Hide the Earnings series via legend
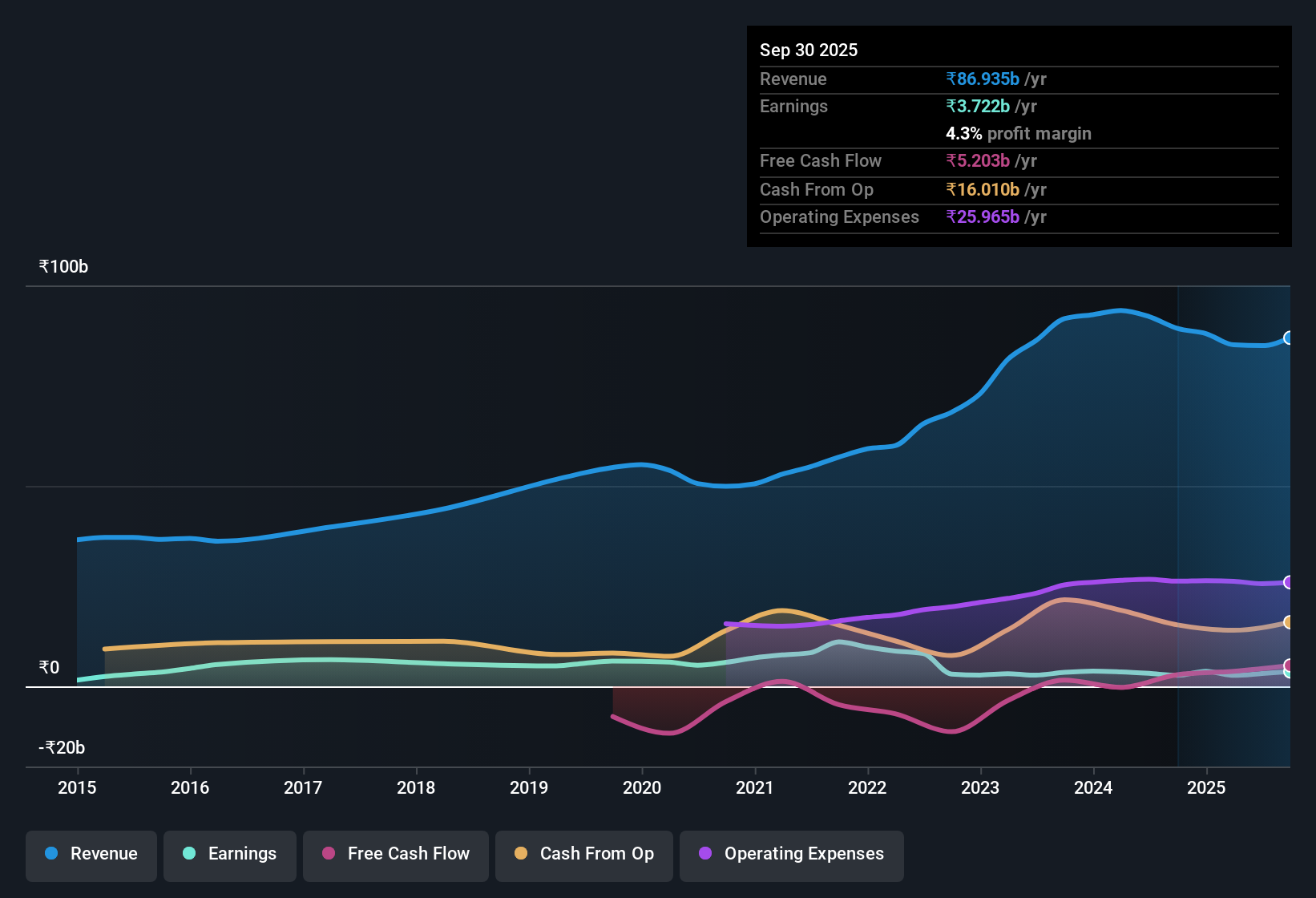The width and height of the screenshot is (1316, 898). click(x=229, y=854)
